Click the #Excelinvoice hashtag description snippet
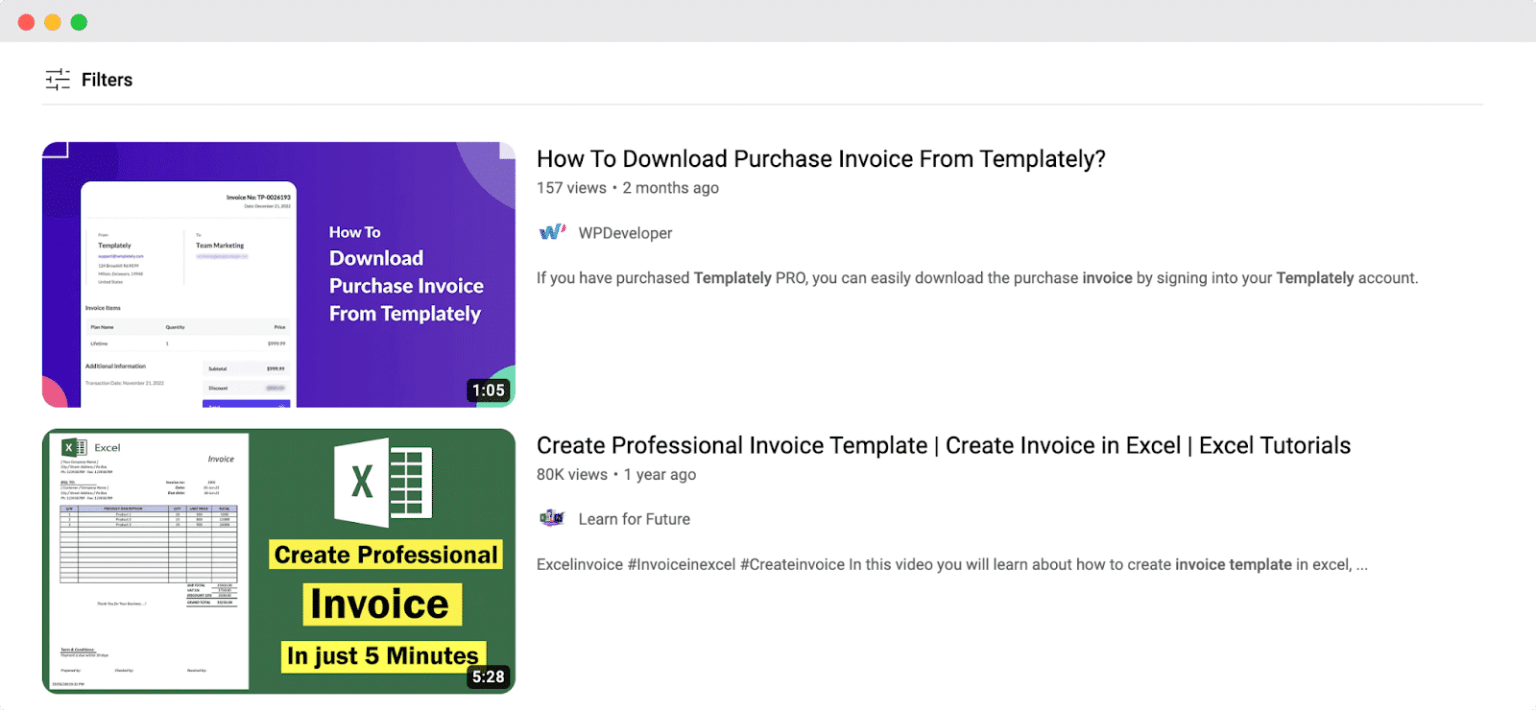Screen dimensions: 1536x710 pos(952,565)
